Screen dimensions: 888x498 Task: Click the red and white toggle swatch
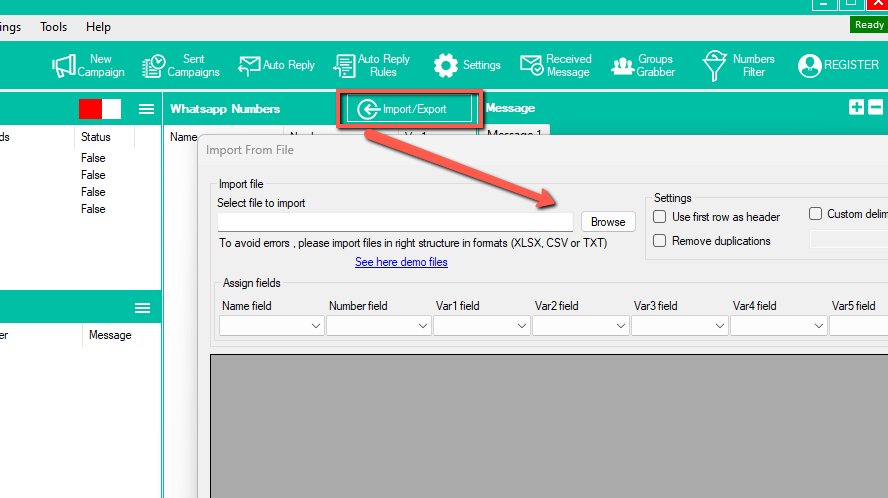[100, 109]
